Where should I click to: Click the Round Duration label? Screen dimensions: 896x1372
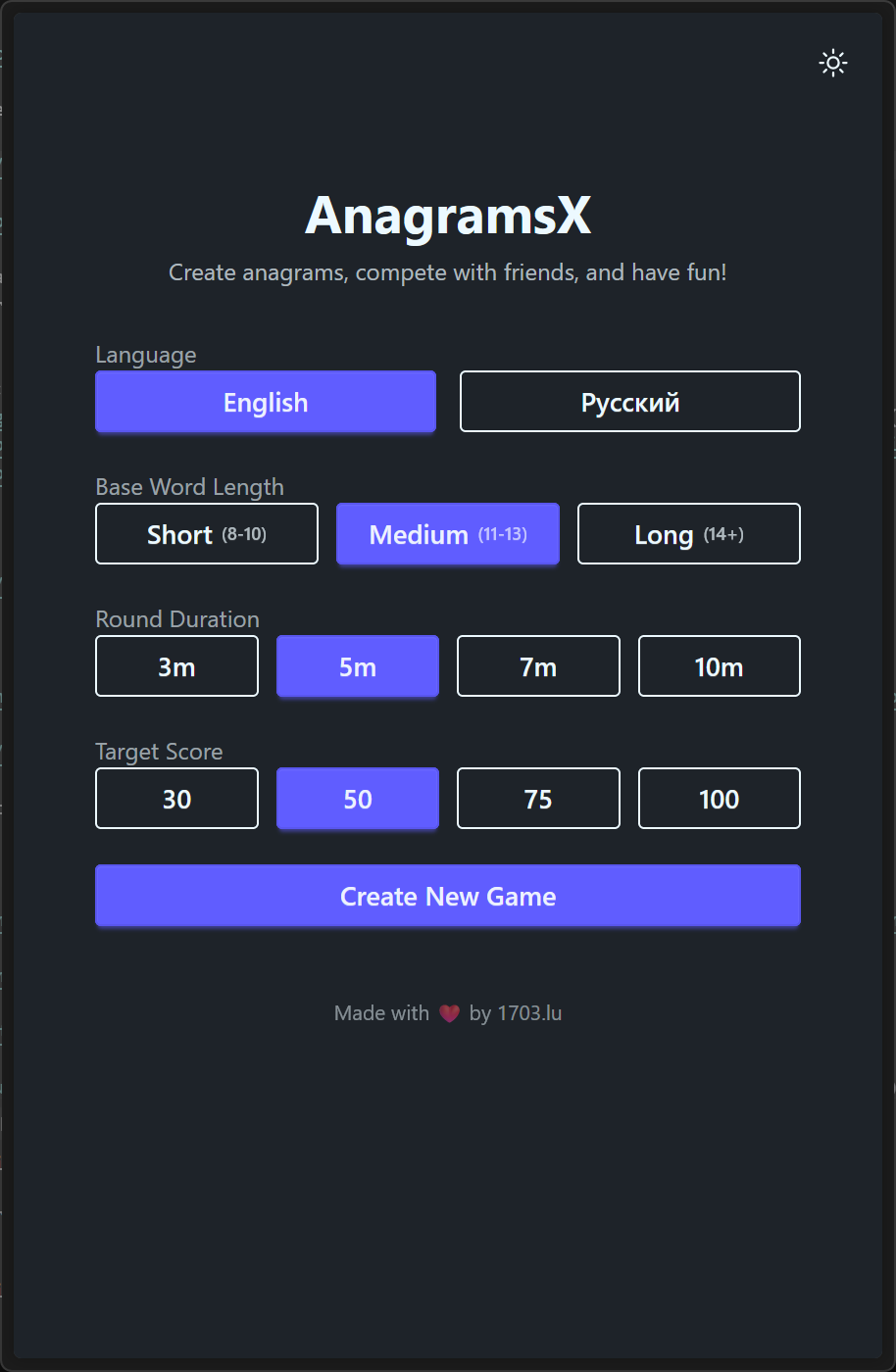177,619
